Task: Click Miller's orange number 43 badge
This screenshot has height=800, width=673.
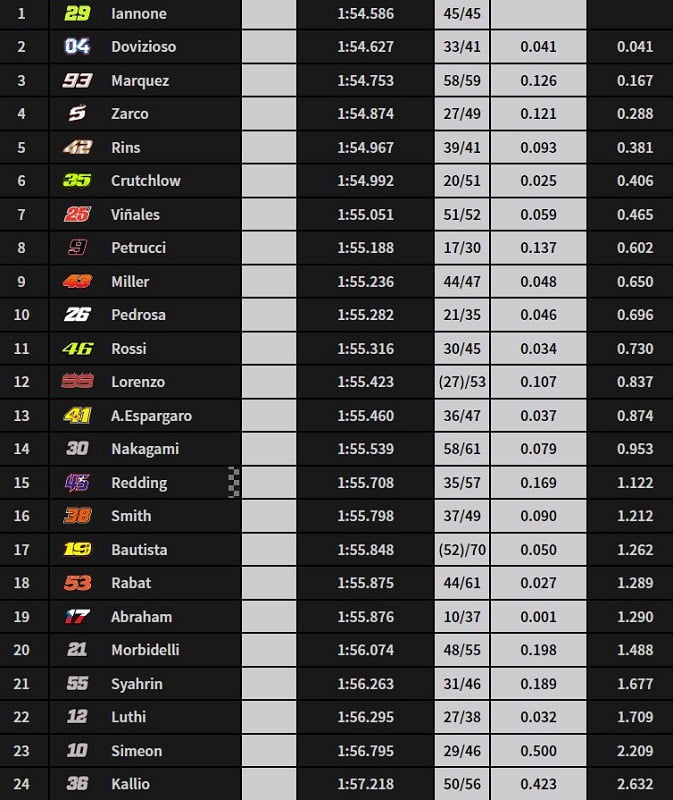Action: 76,282
